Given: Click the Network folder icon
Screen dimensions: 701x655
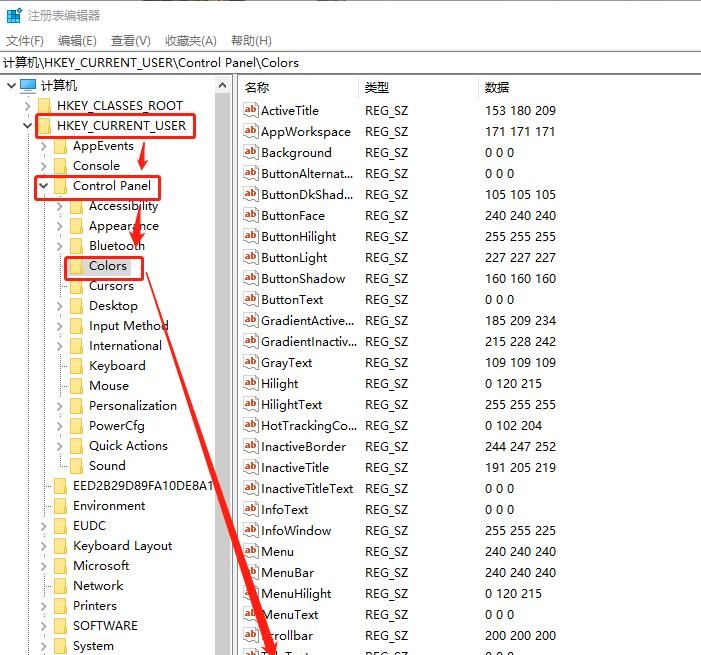Looking at the screenshot, I should pos(60,586).
